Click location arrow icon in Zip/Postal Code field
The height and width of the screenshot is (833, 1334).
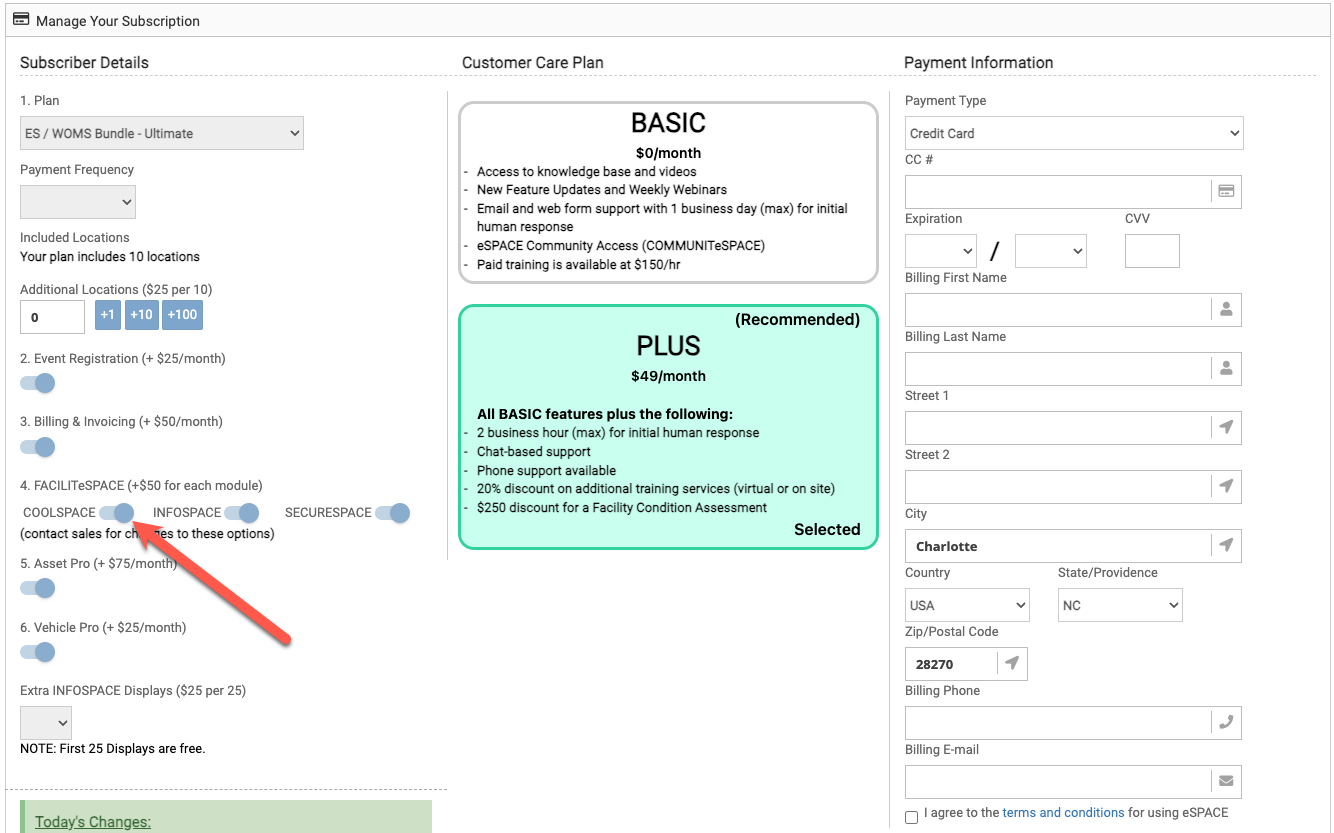(1012, 664)
